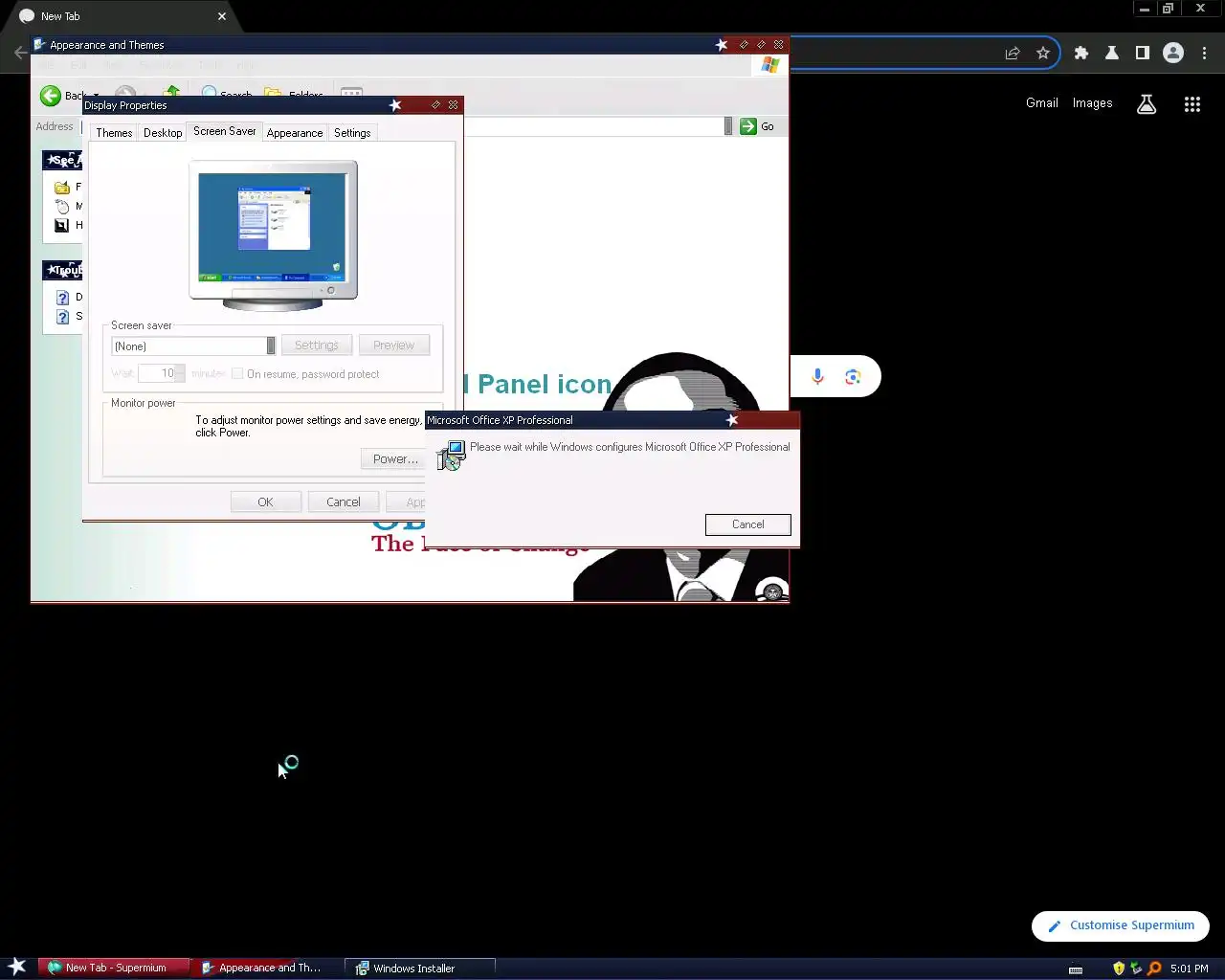The height and width of the screenshot is (980, 1225).
Task: Click OK in Display Properties
Action: tap(265, 501)
